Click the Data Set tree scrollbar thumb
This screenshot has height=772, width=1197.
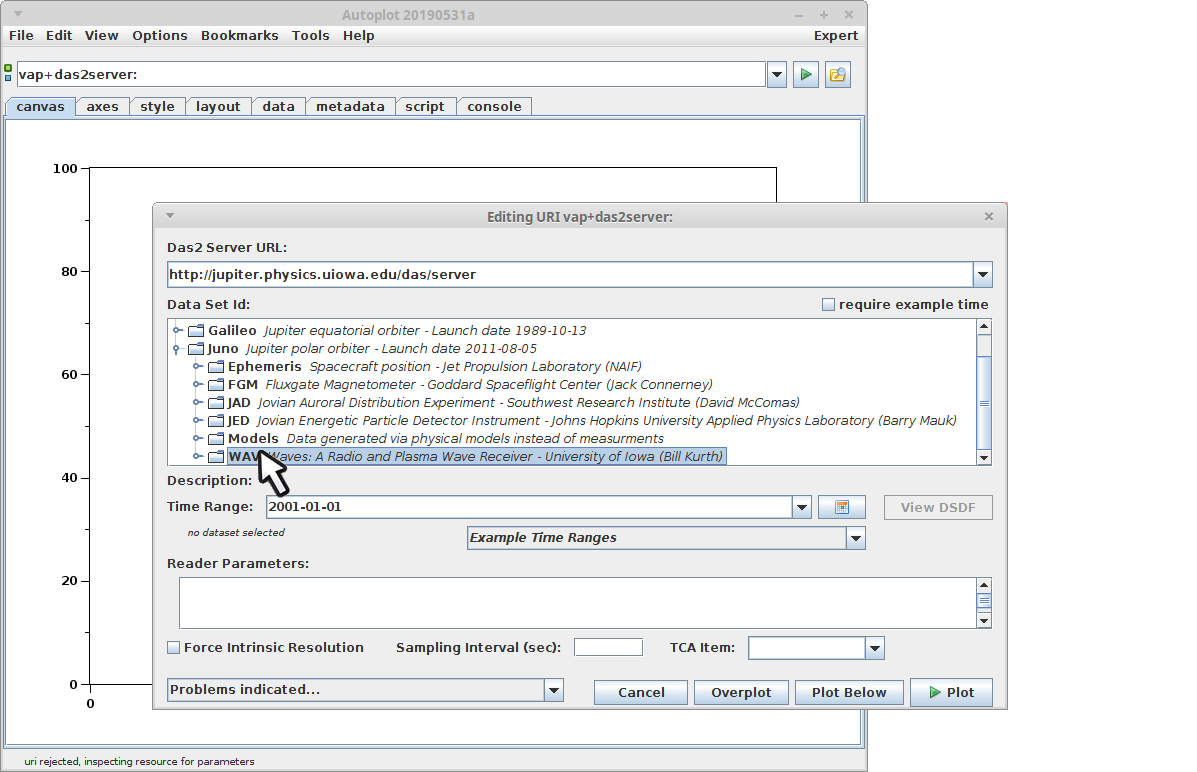(x=984, y=402)
